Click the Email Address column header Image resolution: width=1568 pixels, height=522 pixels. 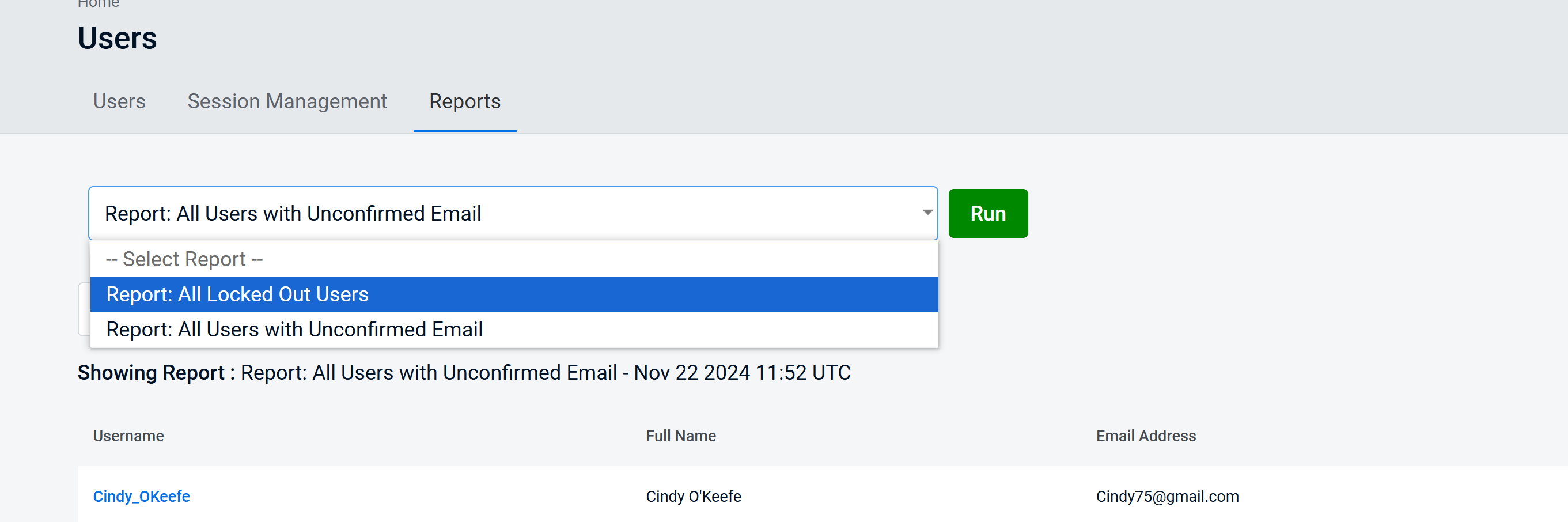coord(1146,436)
